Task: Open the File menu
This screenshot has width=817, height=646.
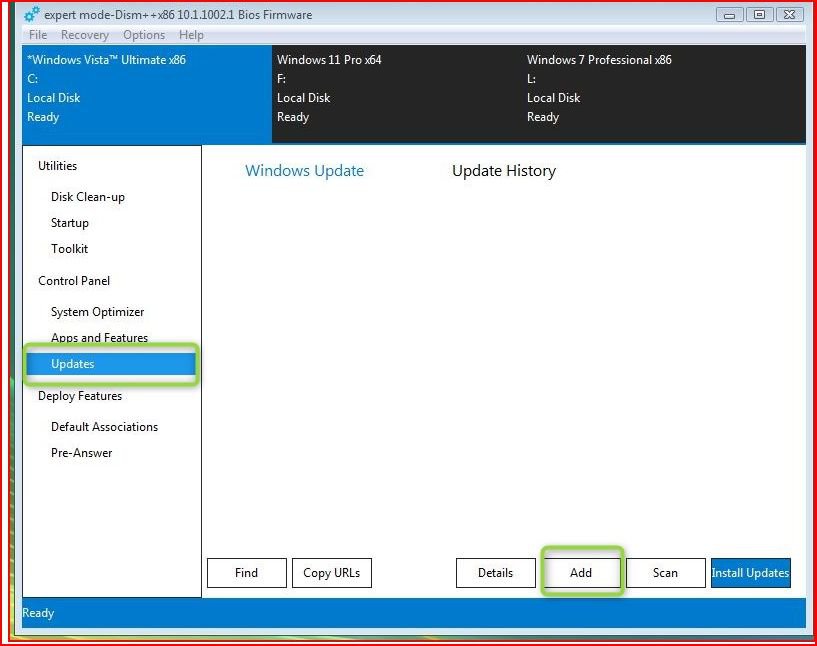Action: pyautogui.click(x=38, y=35)
